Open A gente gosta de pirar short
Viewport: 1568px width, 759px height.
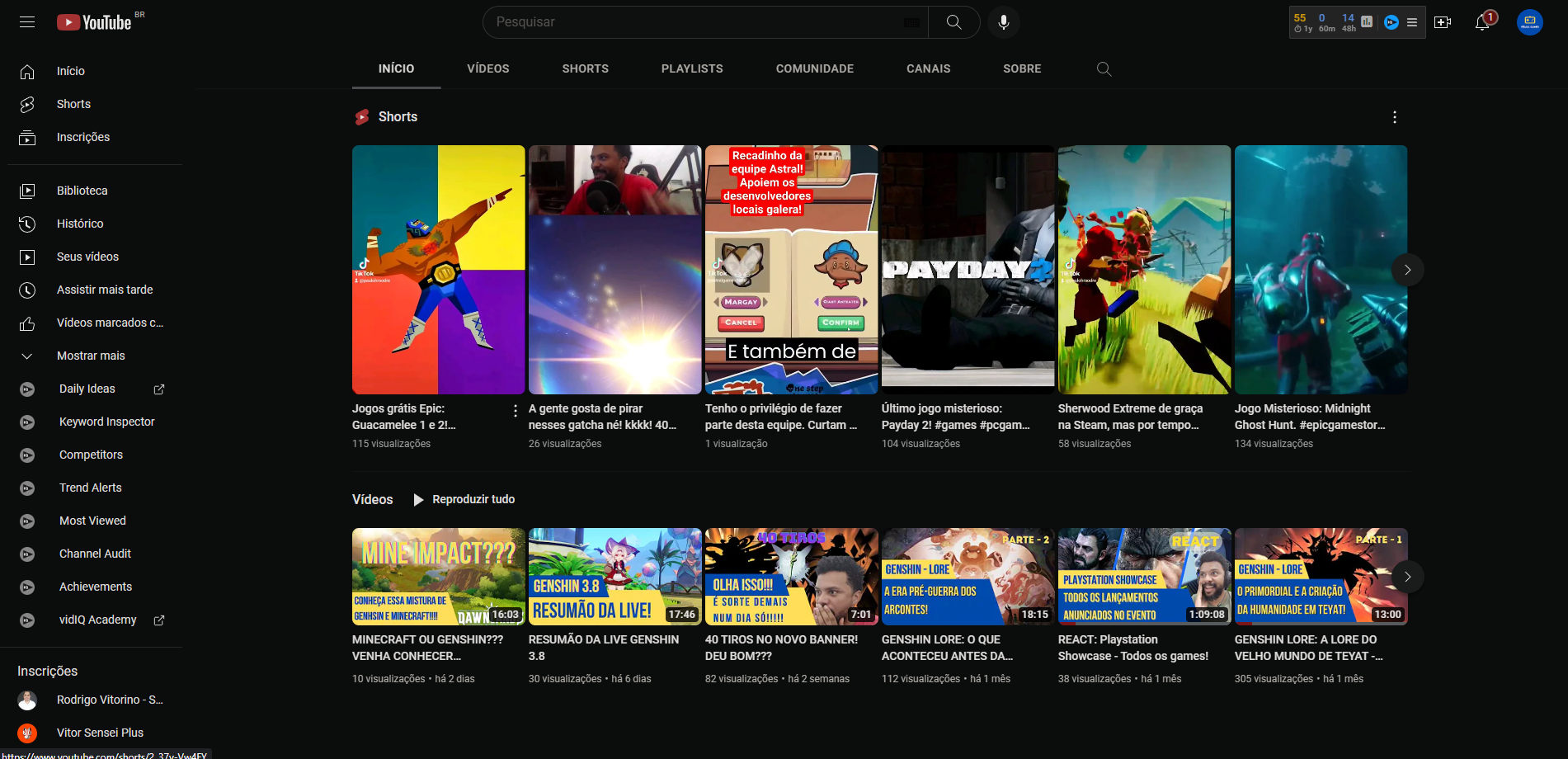[x=614, y=270]
